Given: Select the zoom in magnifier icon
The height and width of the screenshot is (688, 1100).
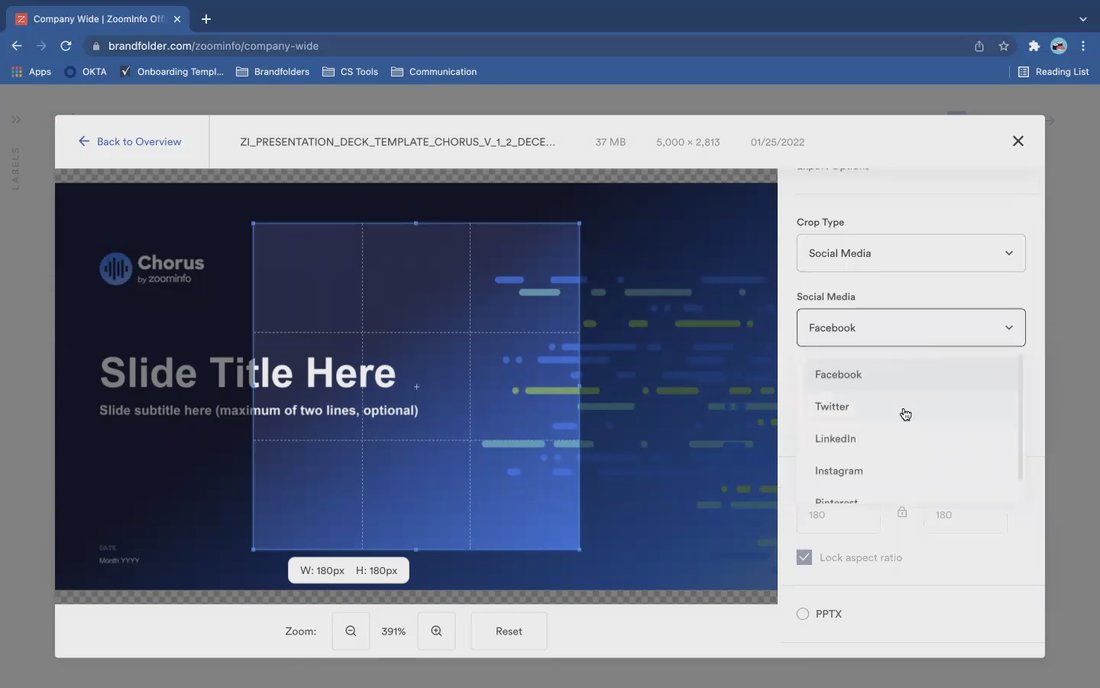Looking at the screenshot, I should (x=435, y=631).
